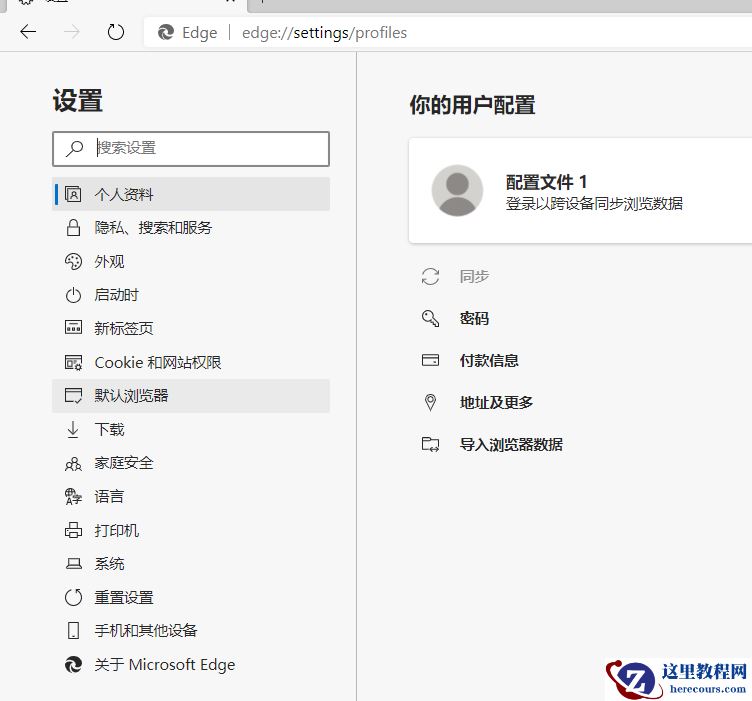This screenshot has width=752, height=701.
Task: Click the 搜索设置 search field
Action: [191, 149]
